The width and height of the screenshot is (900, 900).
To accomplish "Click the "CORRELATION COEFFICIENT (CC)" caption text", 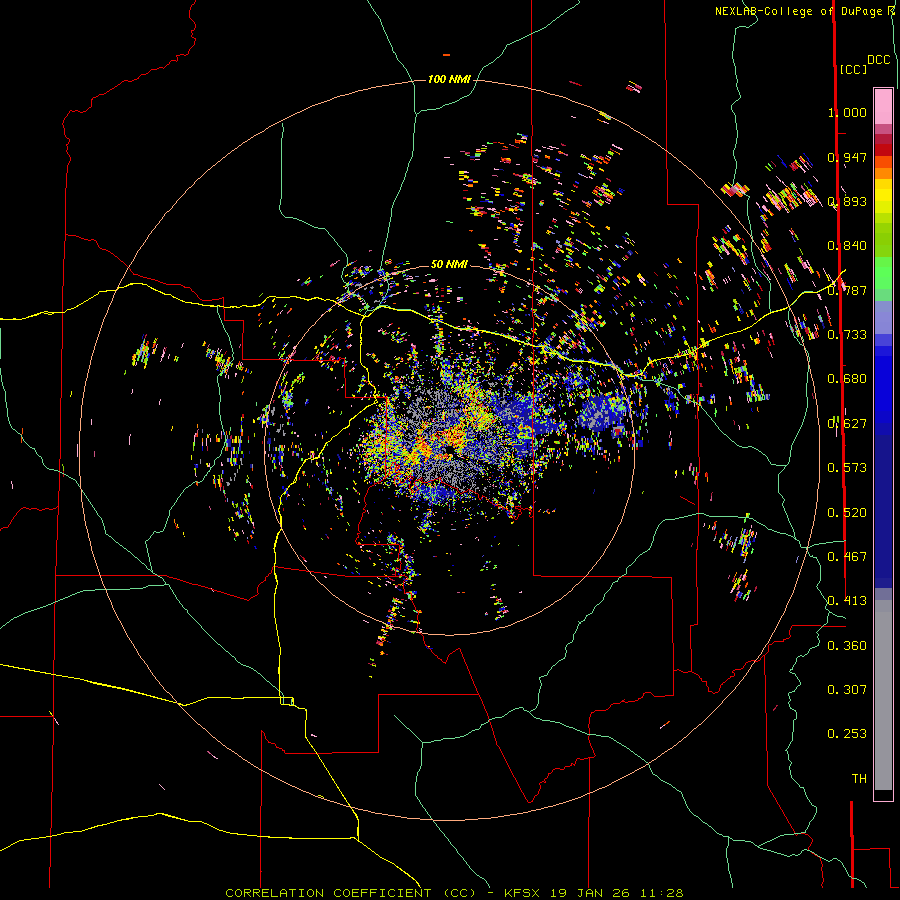I will 350,893.
